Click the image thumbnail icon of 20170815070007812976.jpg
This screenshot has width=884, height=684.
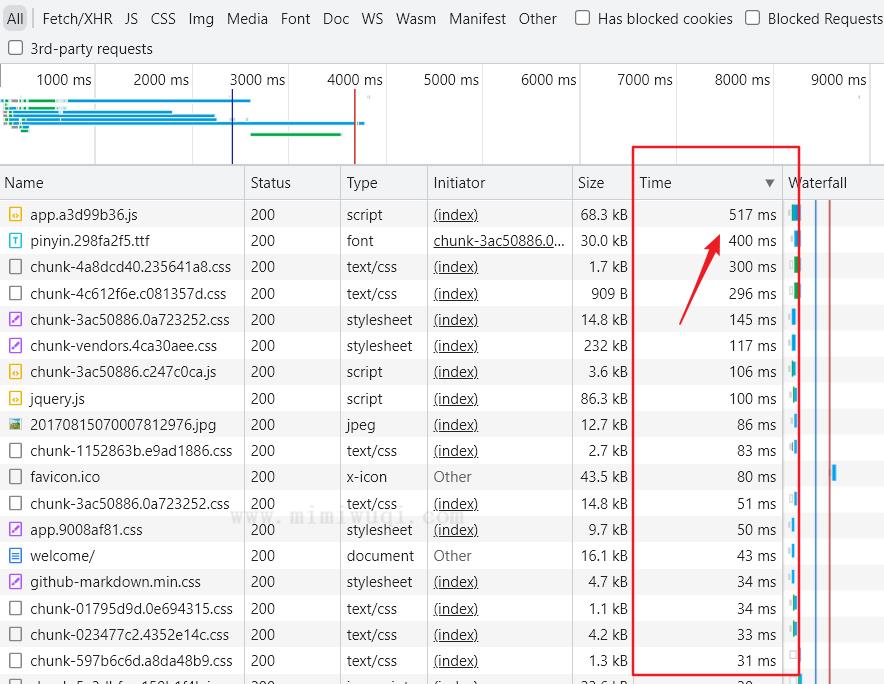(x=15, y=424)
